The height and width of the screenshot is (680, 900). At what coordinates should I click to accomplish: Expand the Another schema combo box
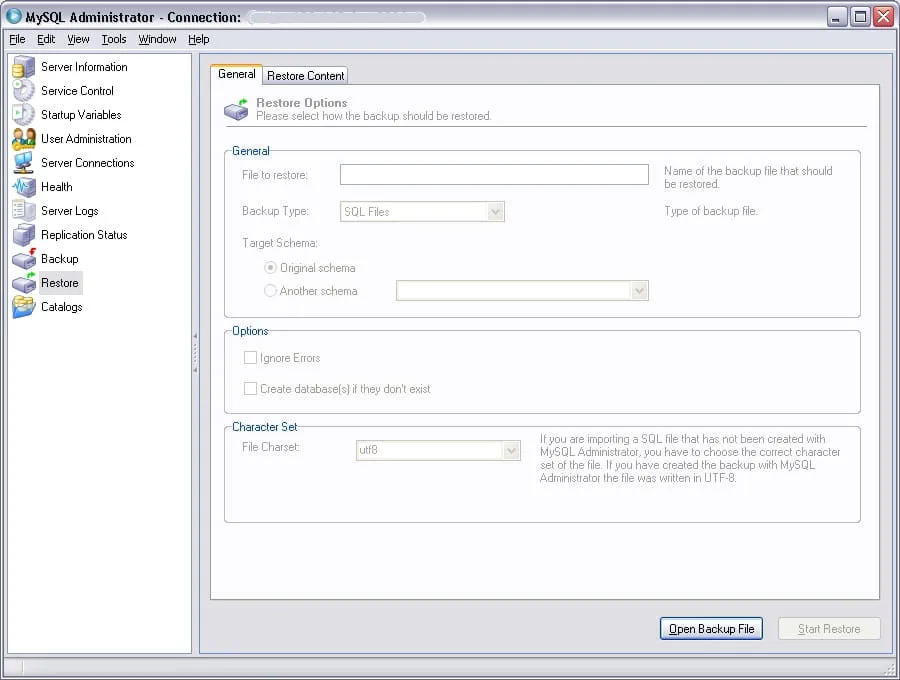(640, 291)
